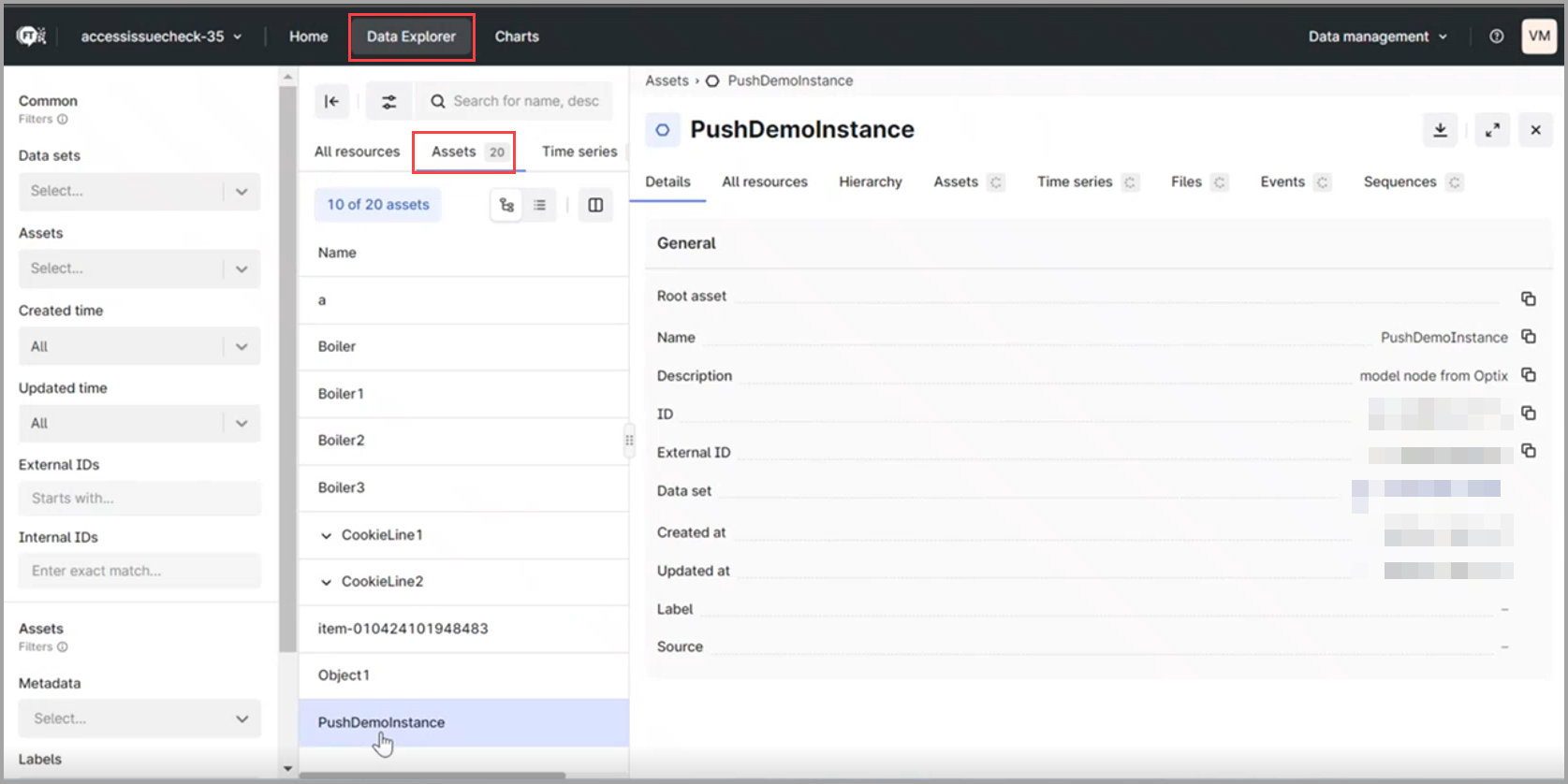Open the Metadata select dropdown

coord(139,719)
